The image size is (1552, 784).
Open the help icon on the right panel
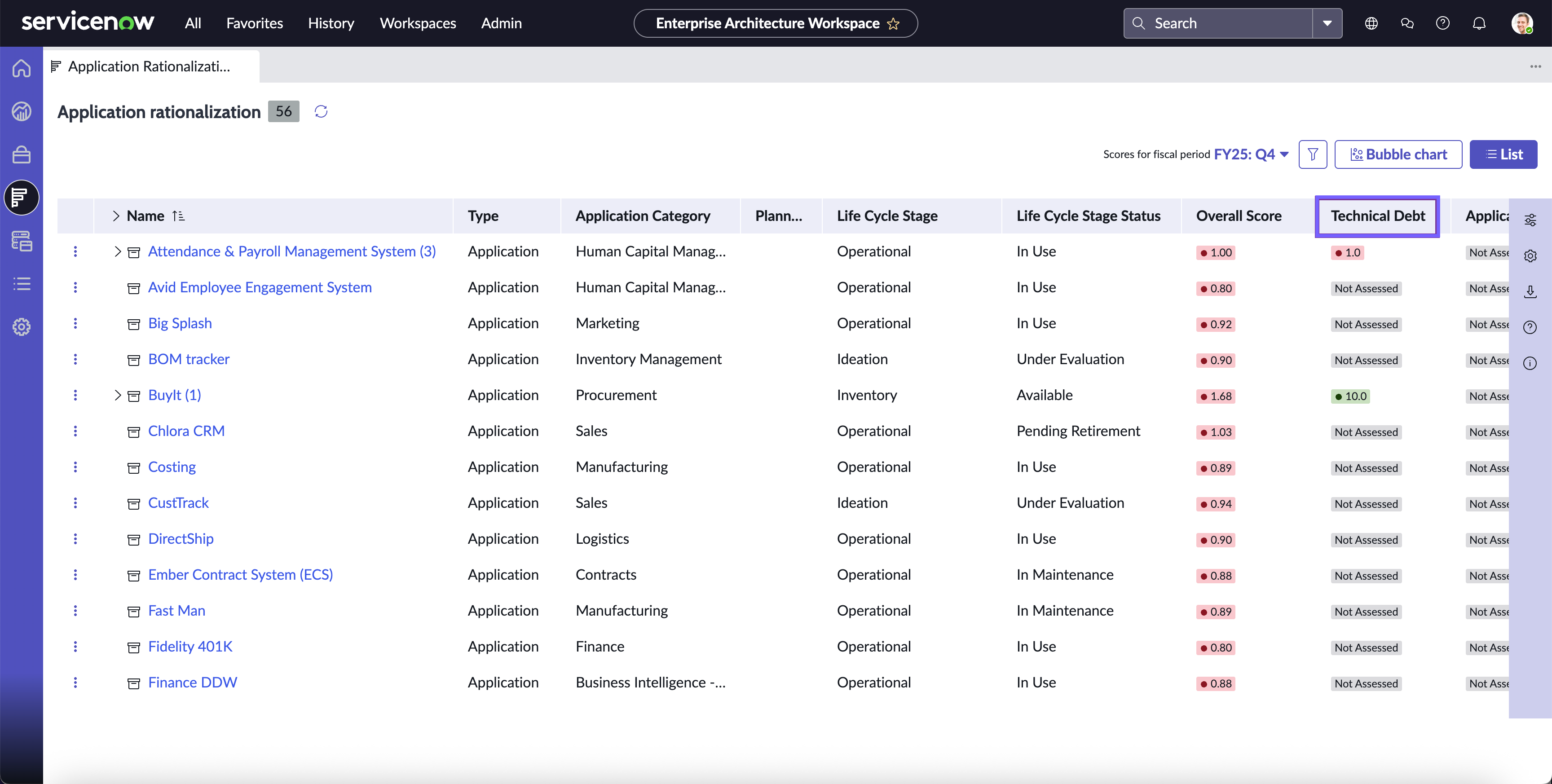click(1530, 327)
